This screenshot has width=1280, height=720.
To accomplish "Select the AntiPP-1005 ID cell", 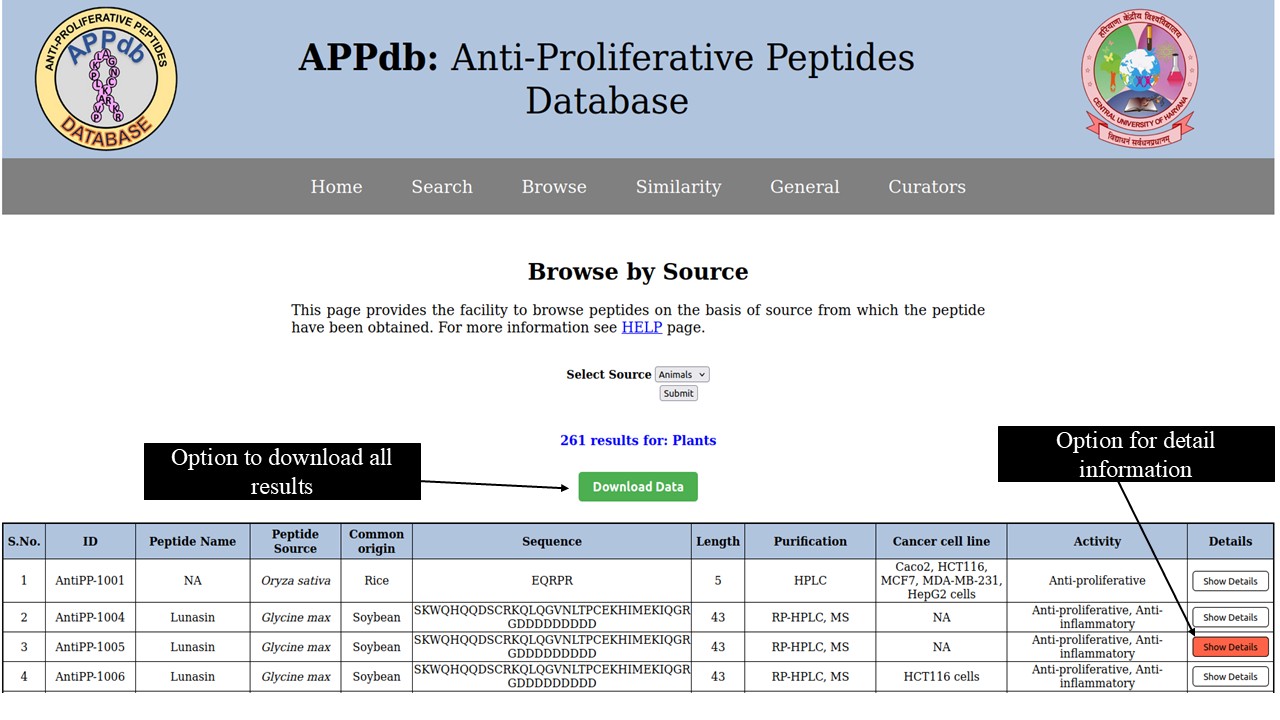I will tap(90, 647).
